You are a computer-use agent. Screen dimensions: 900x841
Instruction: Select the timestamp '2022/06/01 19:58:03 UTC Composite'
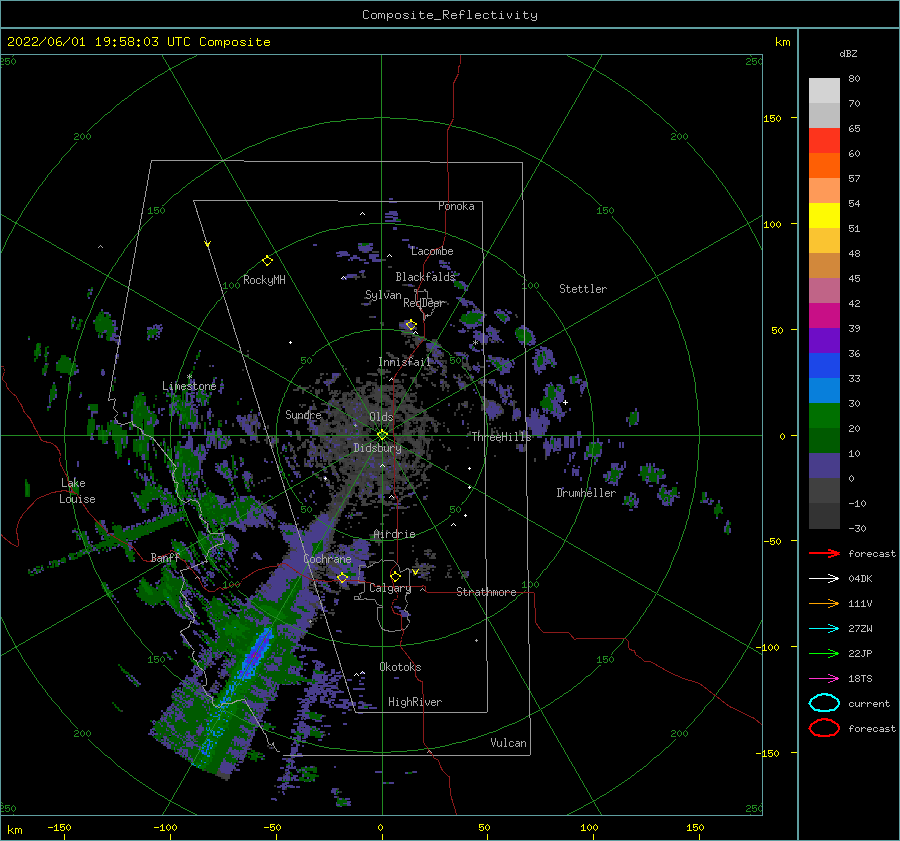click(138, 42)
